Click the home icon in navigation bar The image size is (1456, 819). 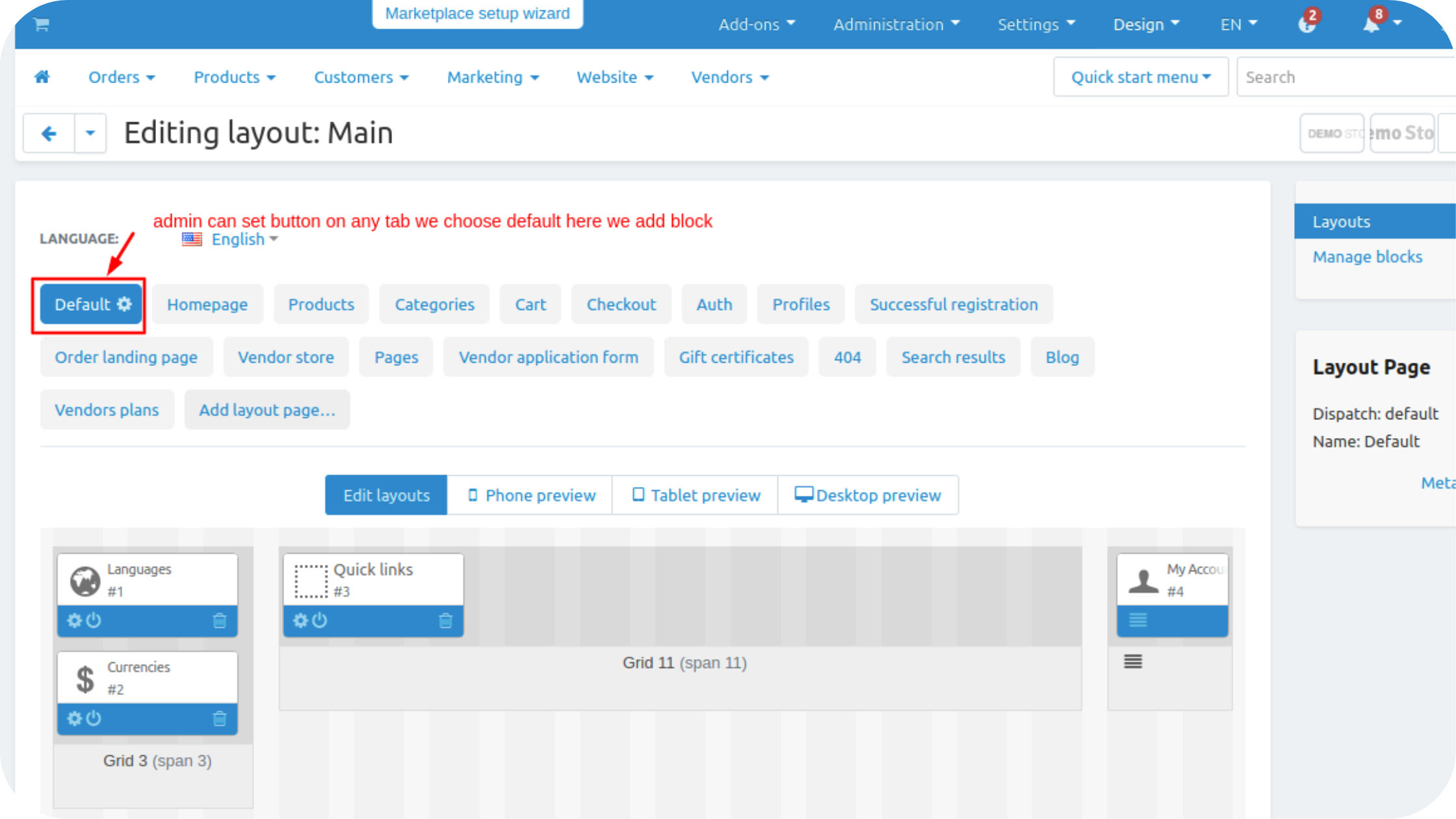point(42,77)
